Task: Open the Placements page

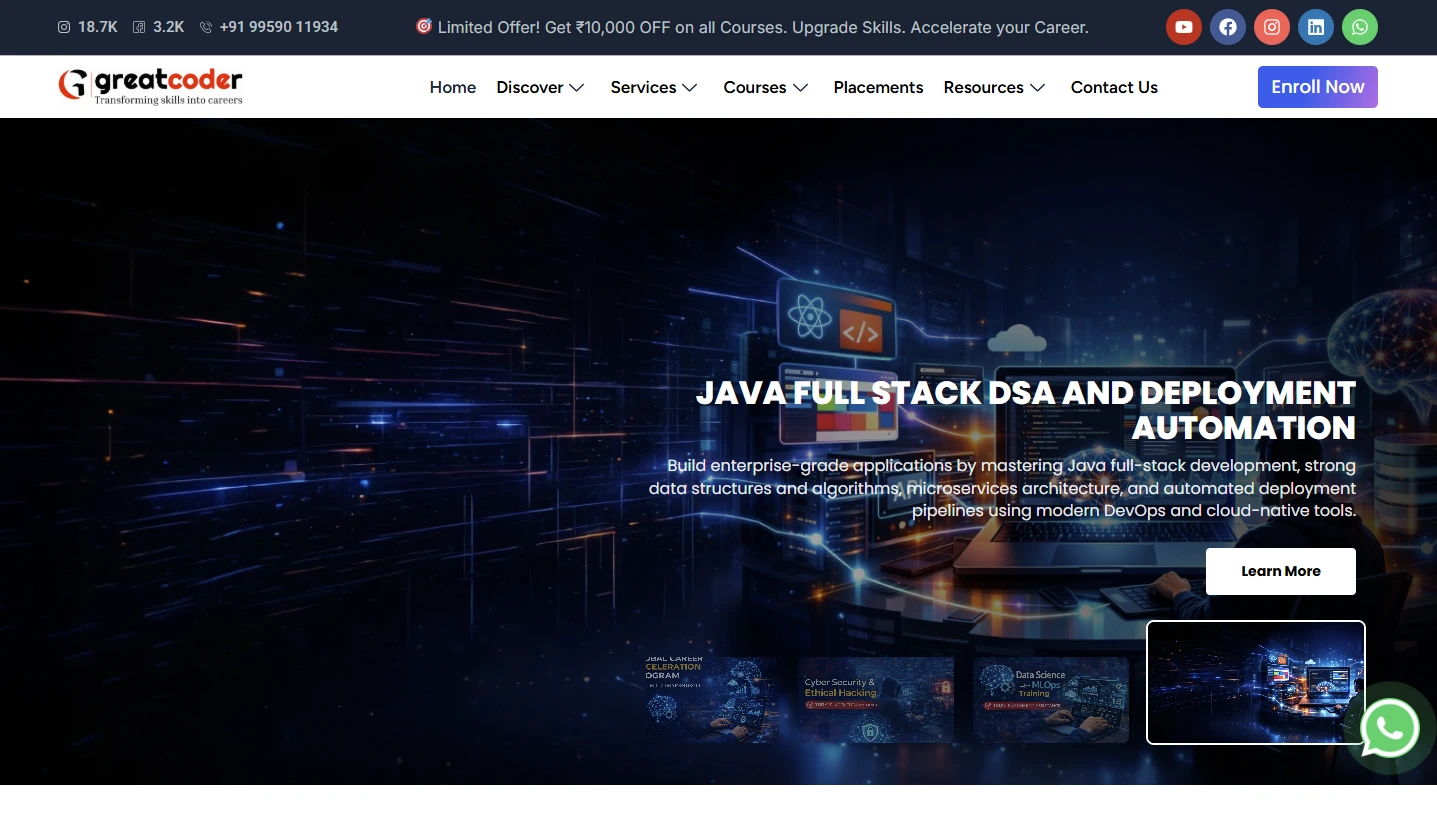Action: click(878, 87)
